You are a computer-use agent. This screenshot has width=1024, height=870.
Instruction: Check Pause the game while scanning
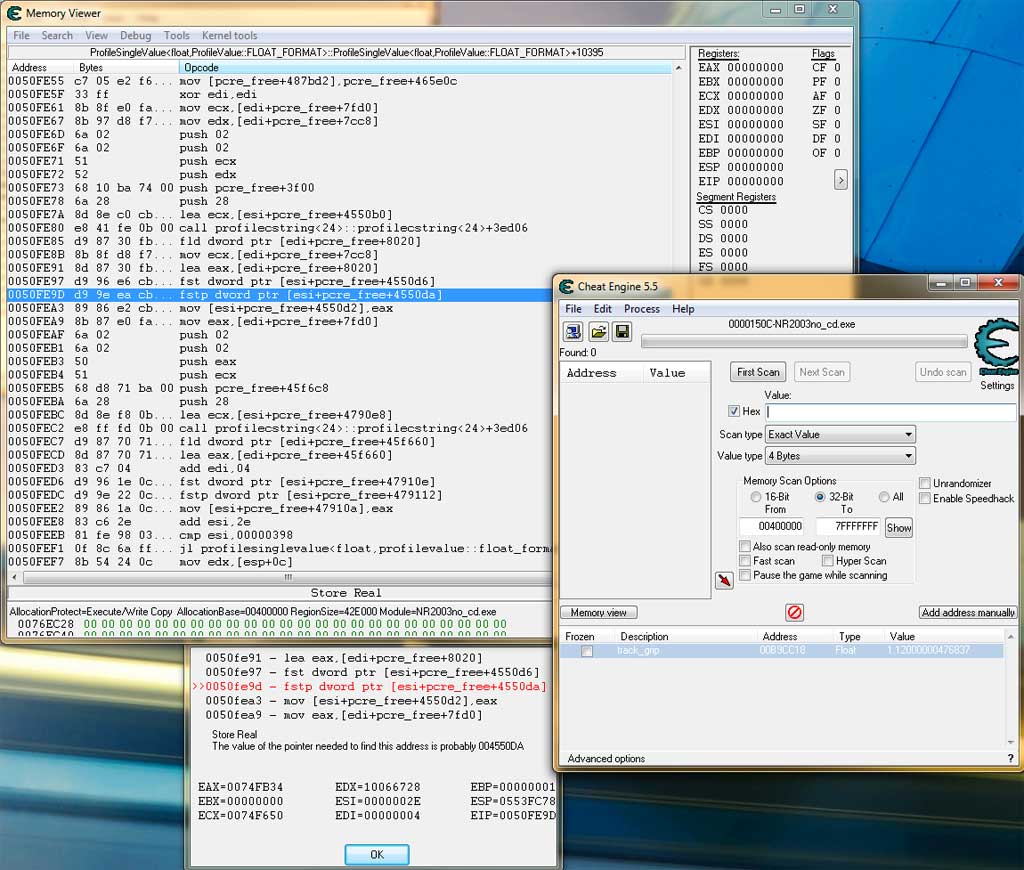(744, 575)
